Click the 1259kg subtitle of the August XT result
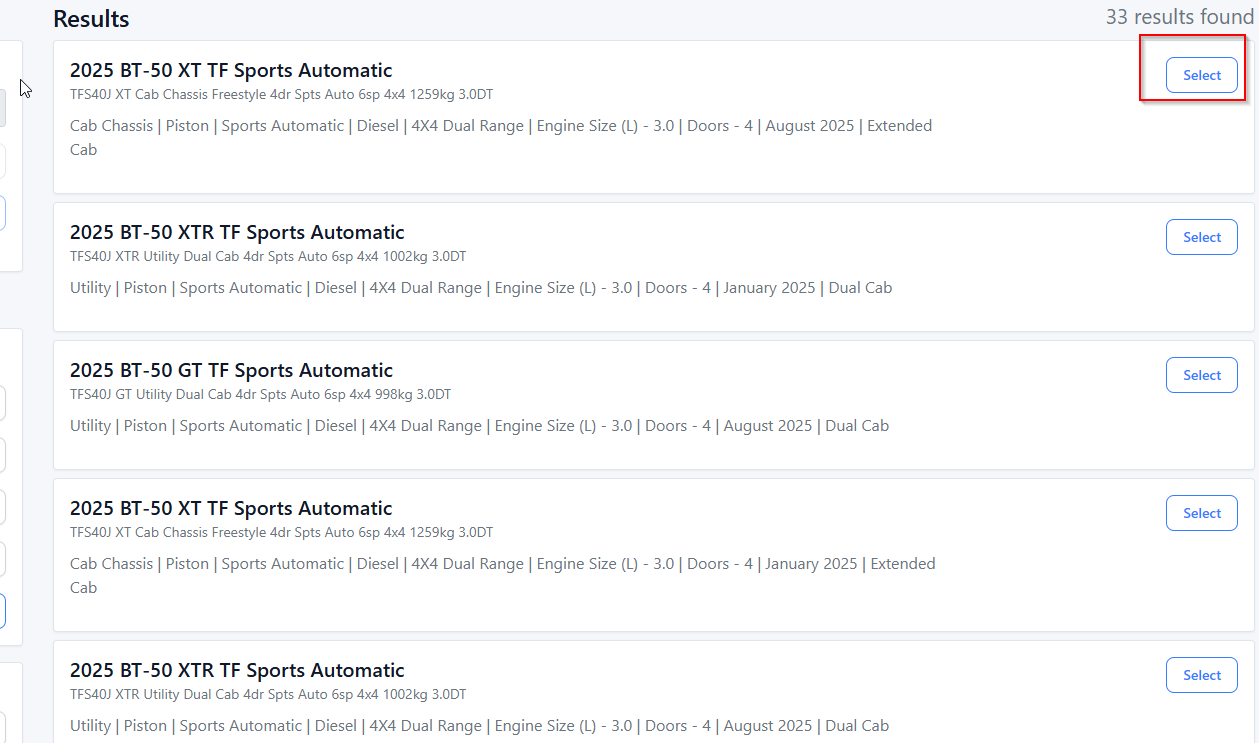The height and width of the screenshot is (743, 1259). [281, 94]
